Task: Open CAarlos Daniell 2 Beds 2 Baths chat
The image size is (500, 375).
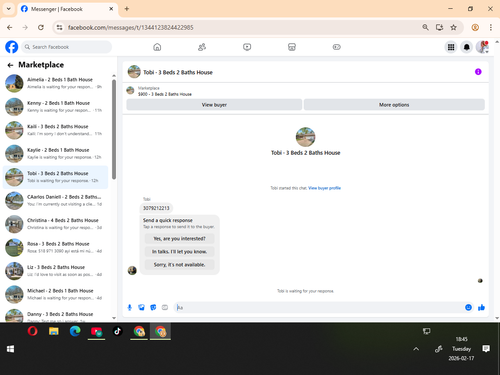Action: (x=55, y=200)
